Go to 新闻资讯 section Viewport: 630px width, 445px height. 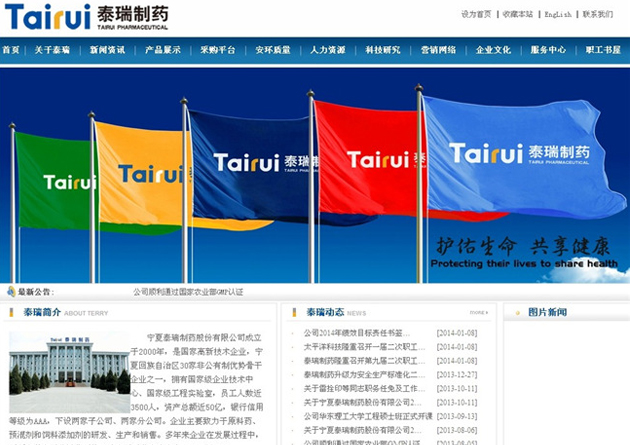pyautogui.click(x=107, y=50)
